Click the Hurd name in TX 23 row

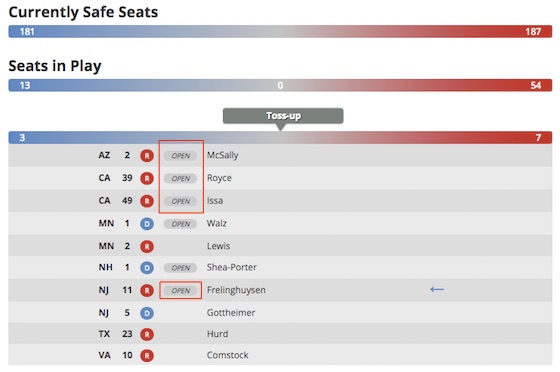point(218,334)
